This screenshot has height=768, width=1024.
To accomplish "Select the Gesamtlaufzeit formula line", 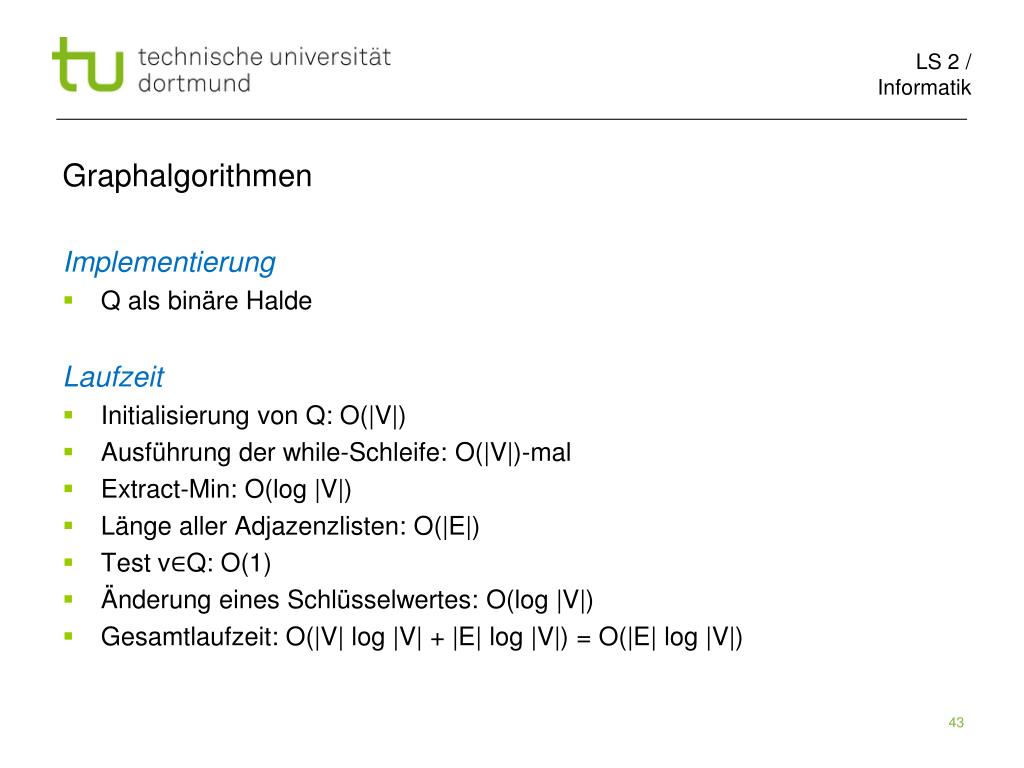I will (x=421, y=637).
